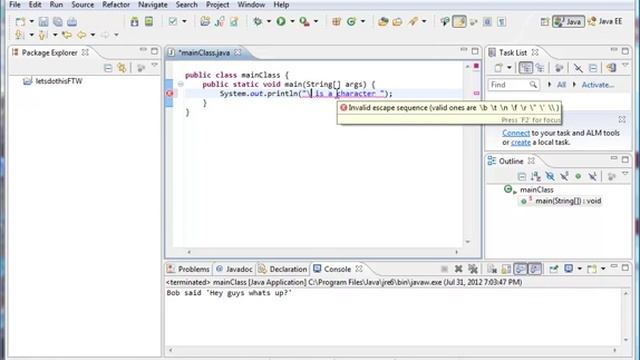The width and height of the screenshot is (640, 360).
Task: Click the Save All icon
Action: [58, 22]
